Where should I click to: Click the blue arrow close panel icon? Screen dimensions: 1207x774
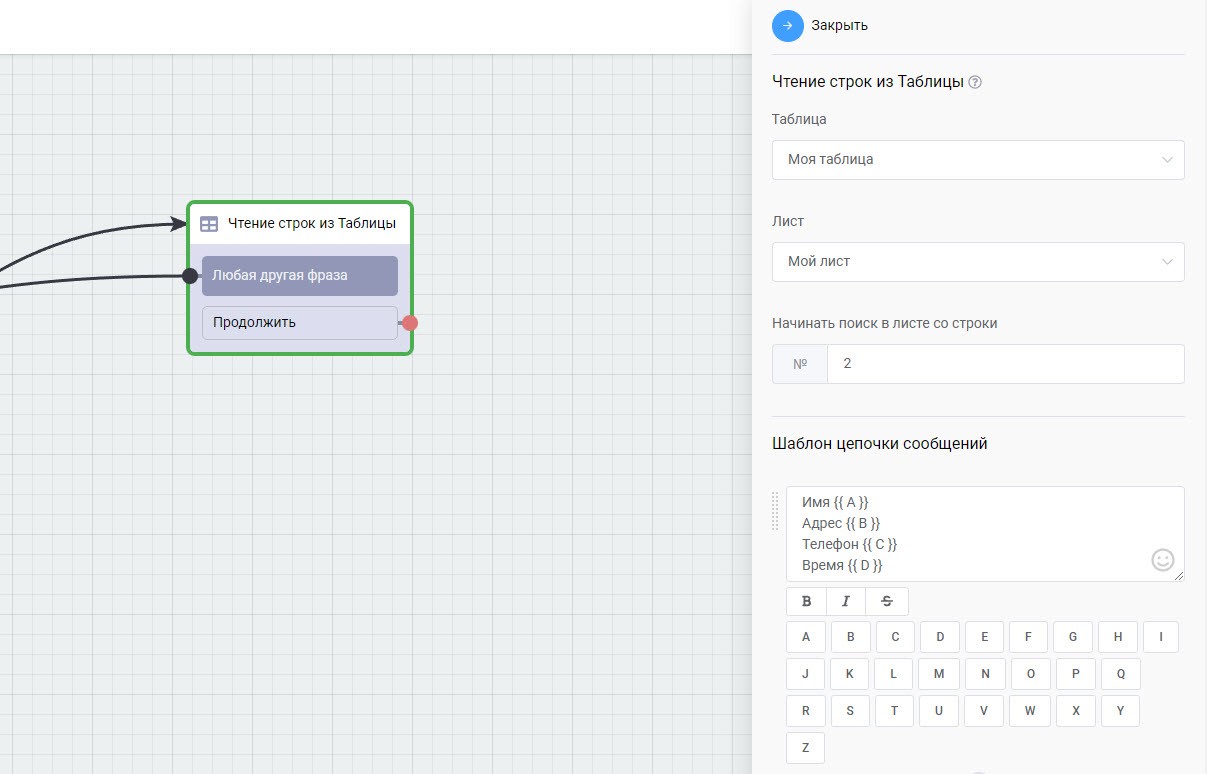pyautogui.click(x=787, y=26)
